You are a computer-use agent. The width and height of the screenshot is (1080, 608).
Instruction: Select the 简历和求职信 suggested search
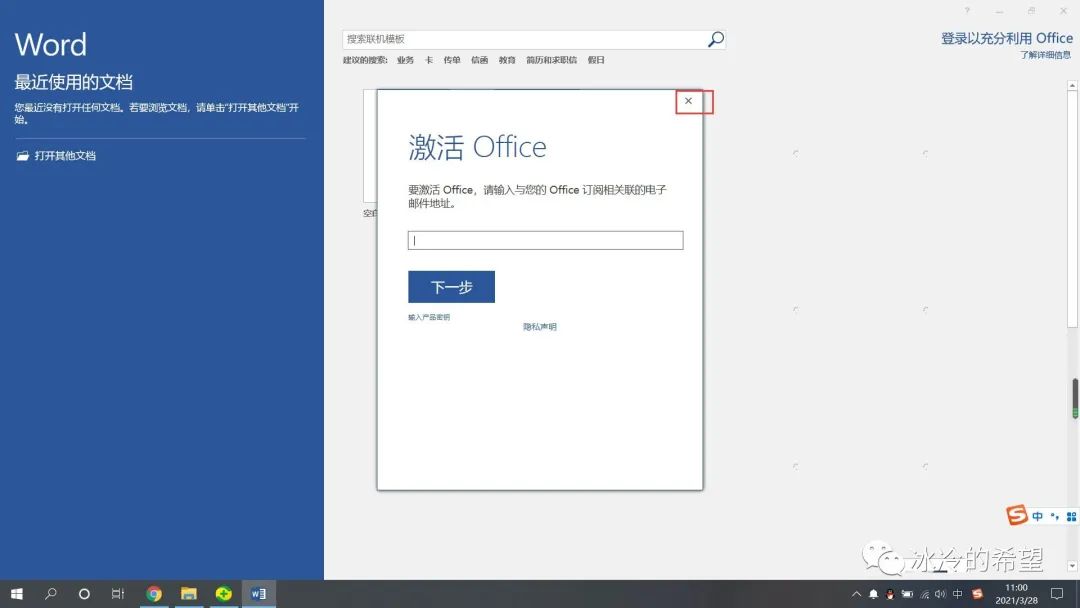(551, 61)
